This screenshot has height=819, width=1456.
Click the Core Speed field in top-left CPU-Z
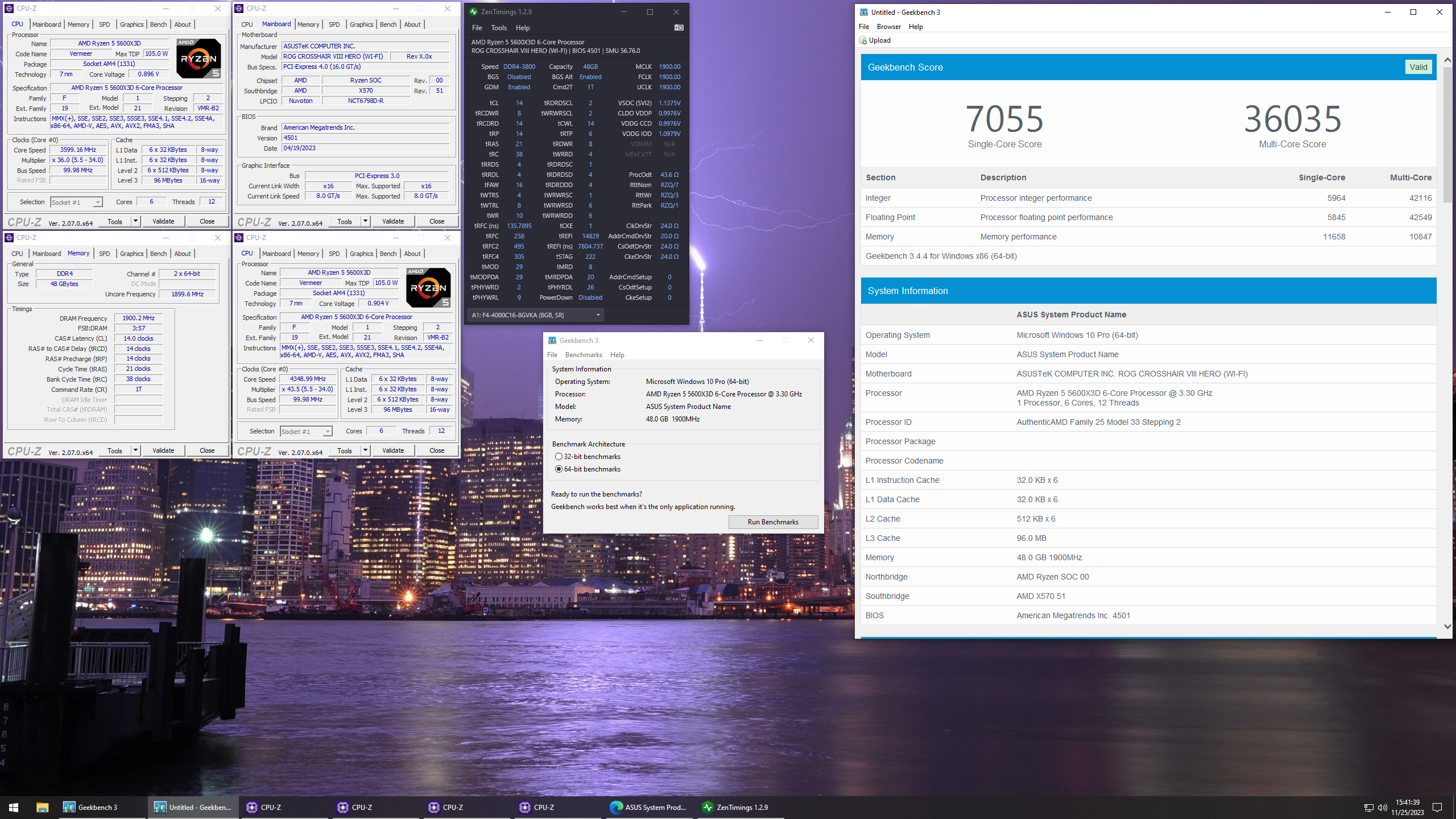[78, 150]
